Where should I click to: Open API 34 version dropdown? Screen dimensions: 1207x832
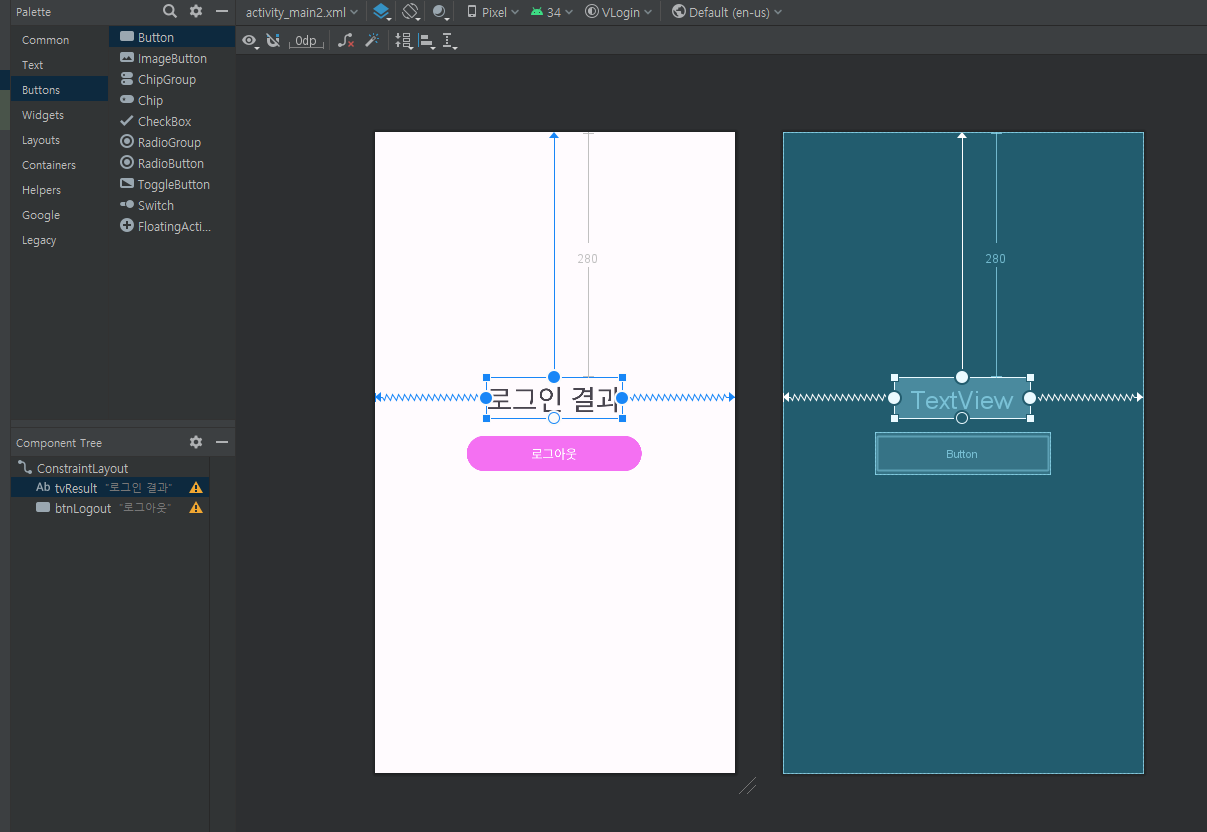pyautogui.click(x=552, y=12)
